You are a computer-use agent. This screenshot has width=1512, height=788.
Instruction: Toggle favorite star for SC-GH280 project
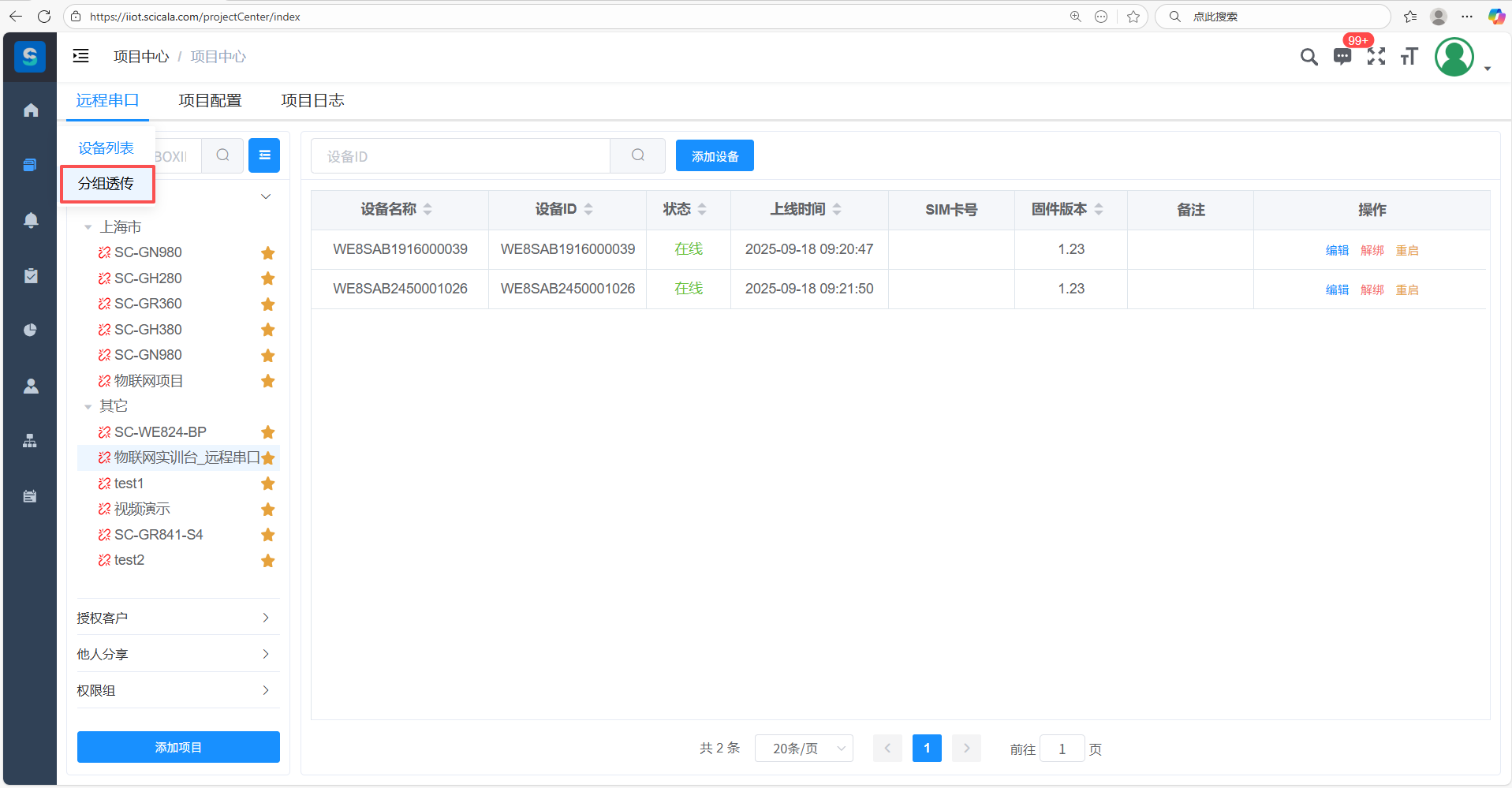268,278
